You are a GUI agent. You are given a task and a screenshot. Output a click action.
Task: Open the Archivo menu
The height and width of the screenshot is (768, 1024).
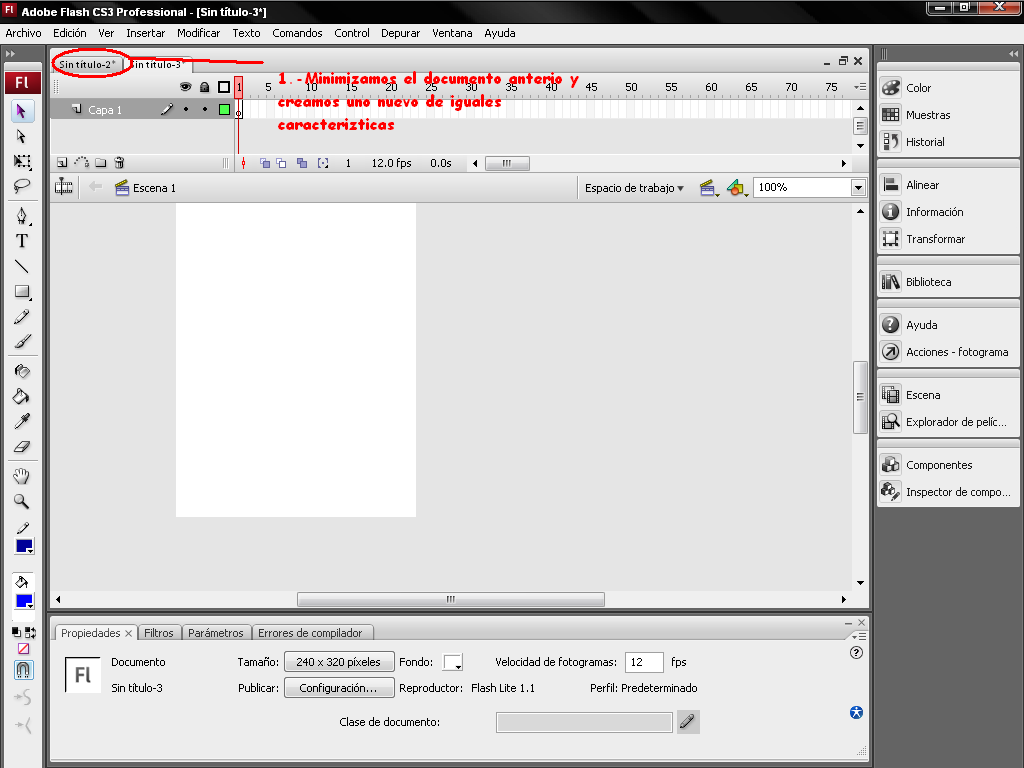point(24,33)
